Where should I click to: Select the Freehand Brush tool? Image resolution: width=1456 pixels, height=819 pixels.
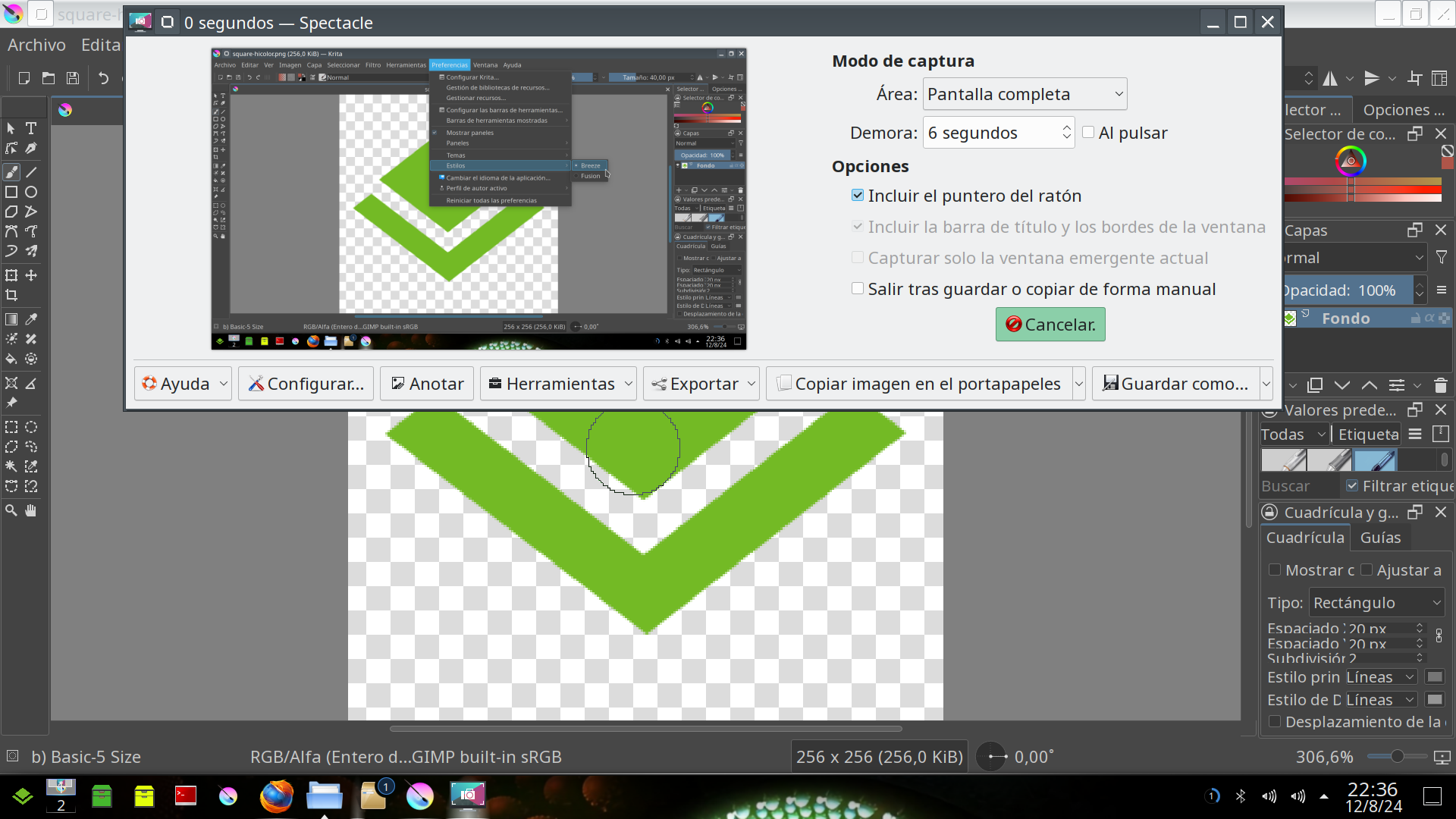tap(11, 172)
